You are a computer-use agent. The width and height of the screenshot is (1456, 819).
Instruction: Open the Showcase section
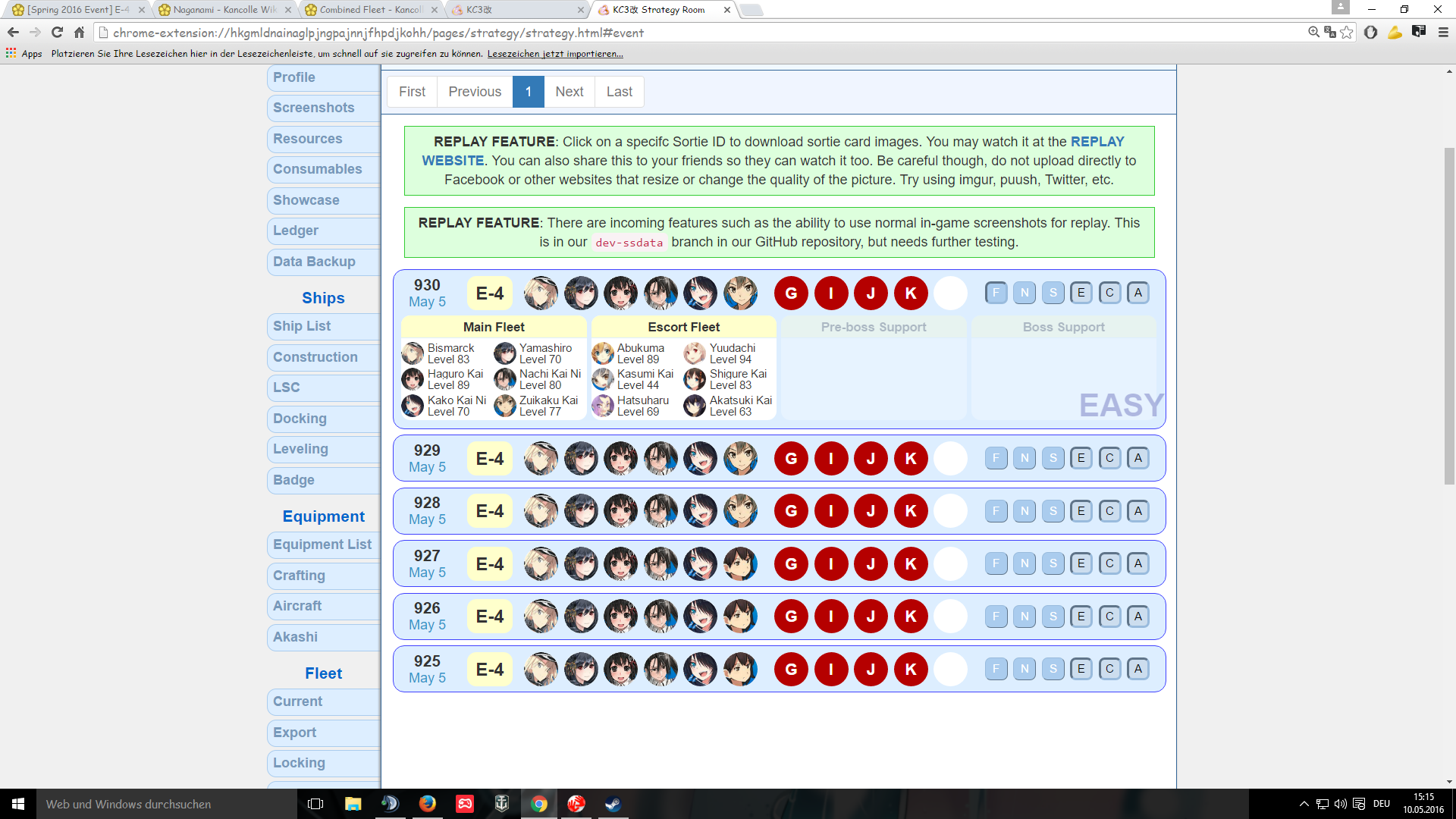coord(324,200)
